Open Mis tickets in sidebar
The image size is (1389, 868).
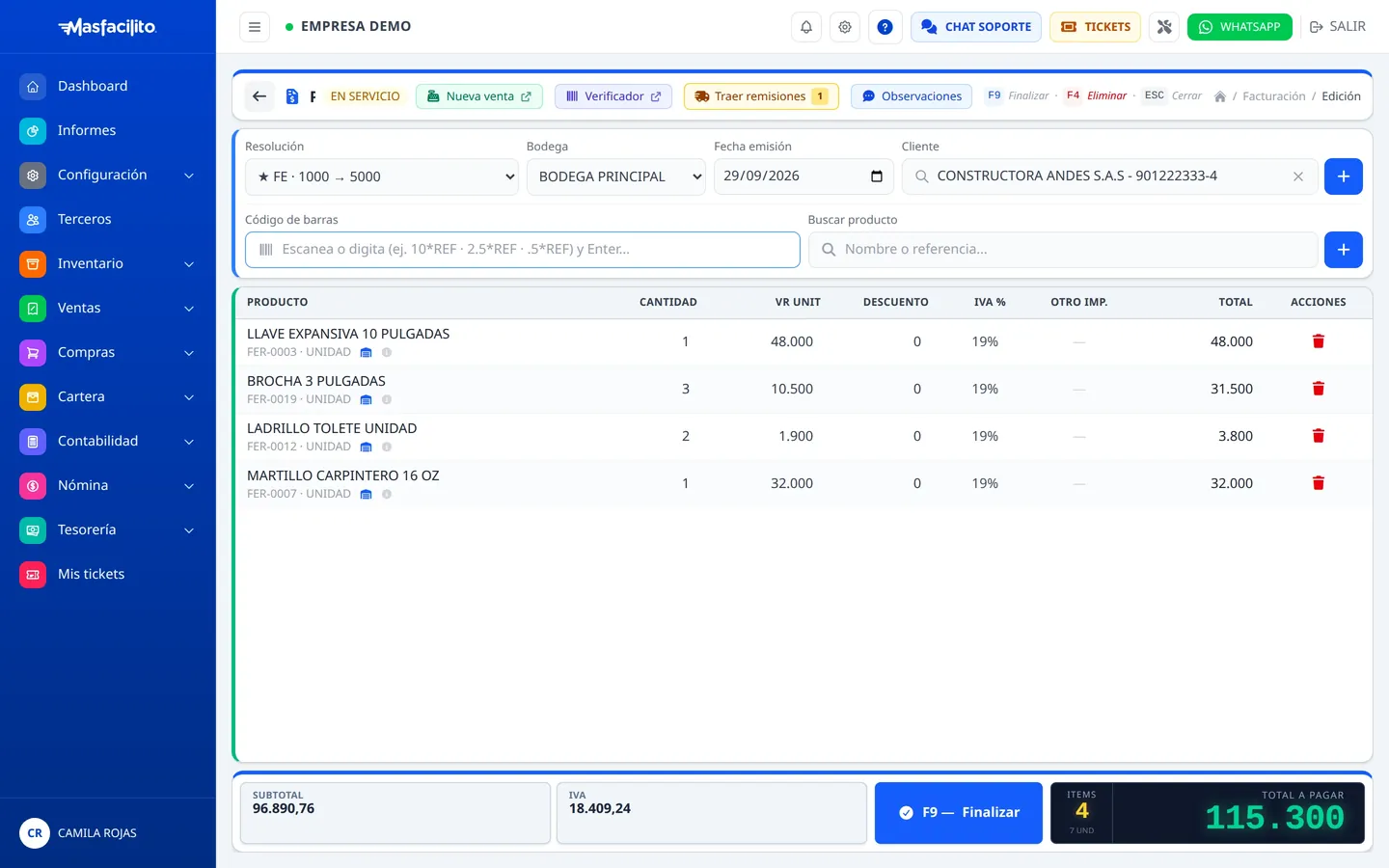point(107,574)
